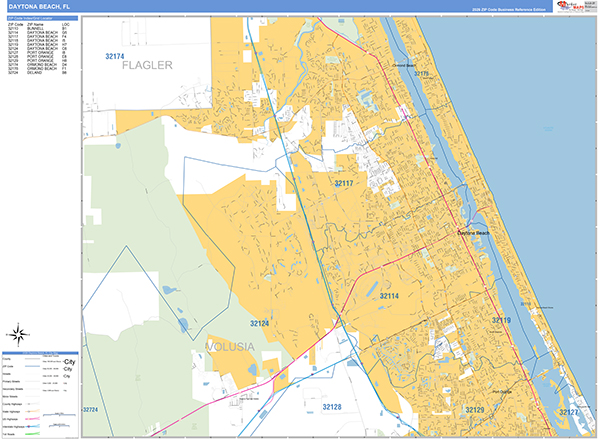600x439 pixels.
Task: Select the 32724 ZIP code label
Action: pyautogui.click(x=91, y=410)
